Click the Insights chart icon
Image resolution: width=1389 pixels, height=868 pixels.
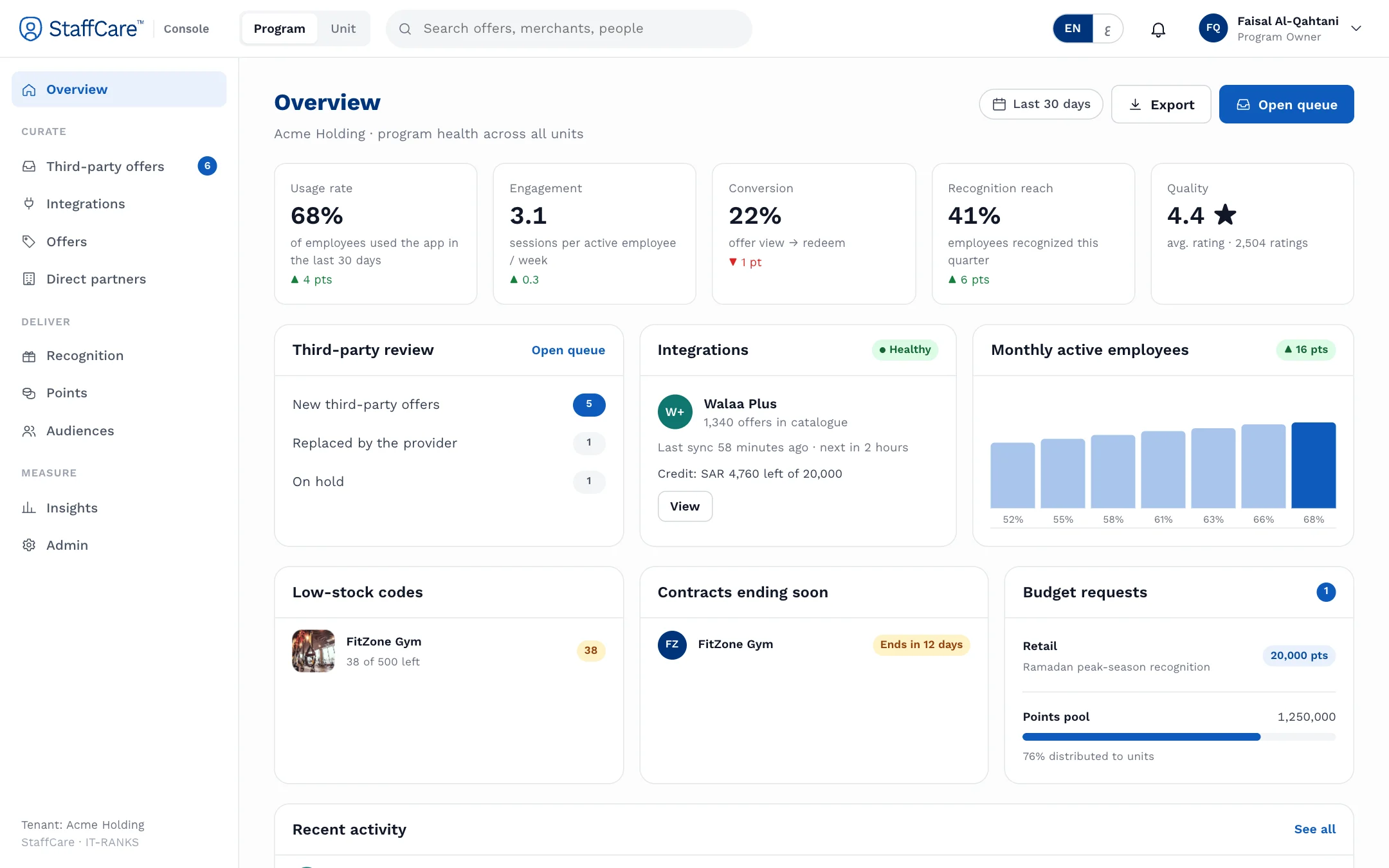point(29,508)
